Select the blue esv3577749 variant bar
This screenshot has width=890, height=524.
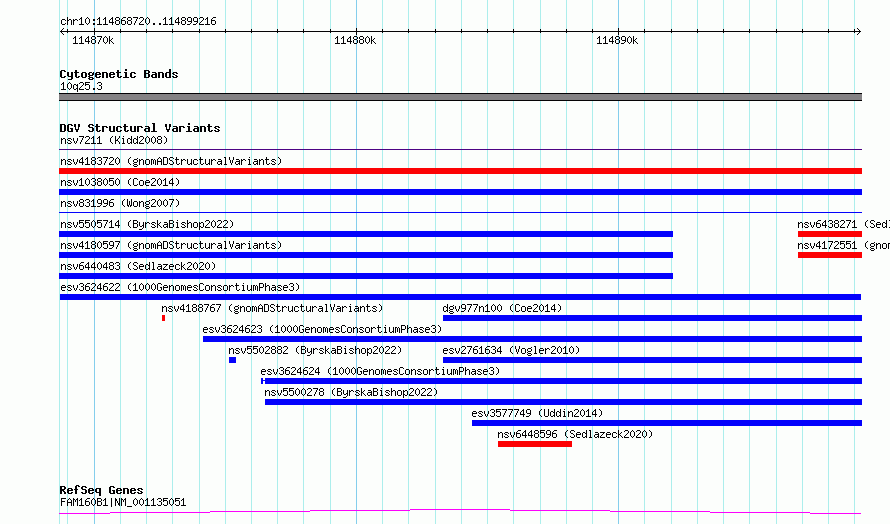pyautogui.click(x=667, y=423)
